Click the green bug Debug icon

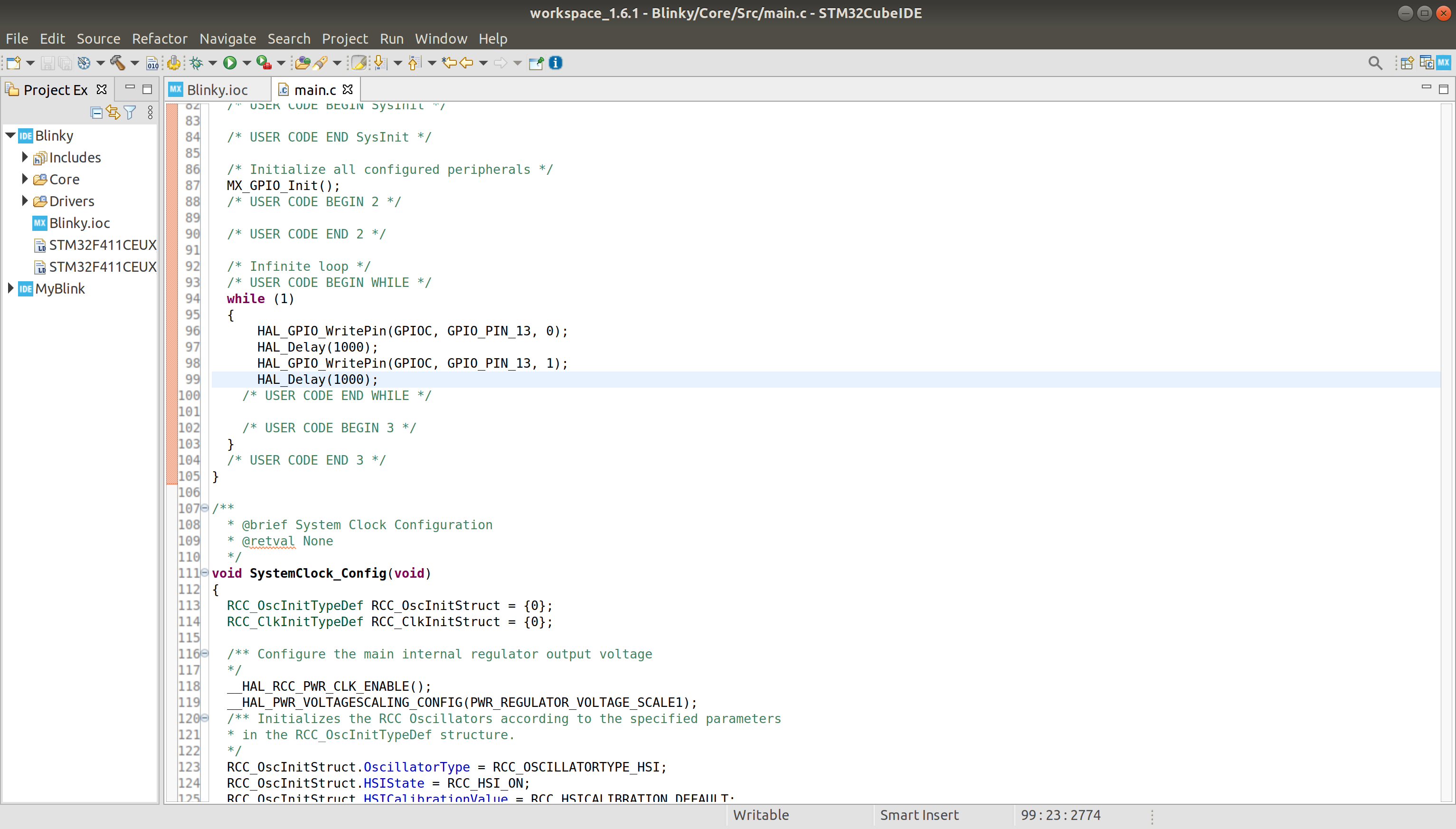197,63
